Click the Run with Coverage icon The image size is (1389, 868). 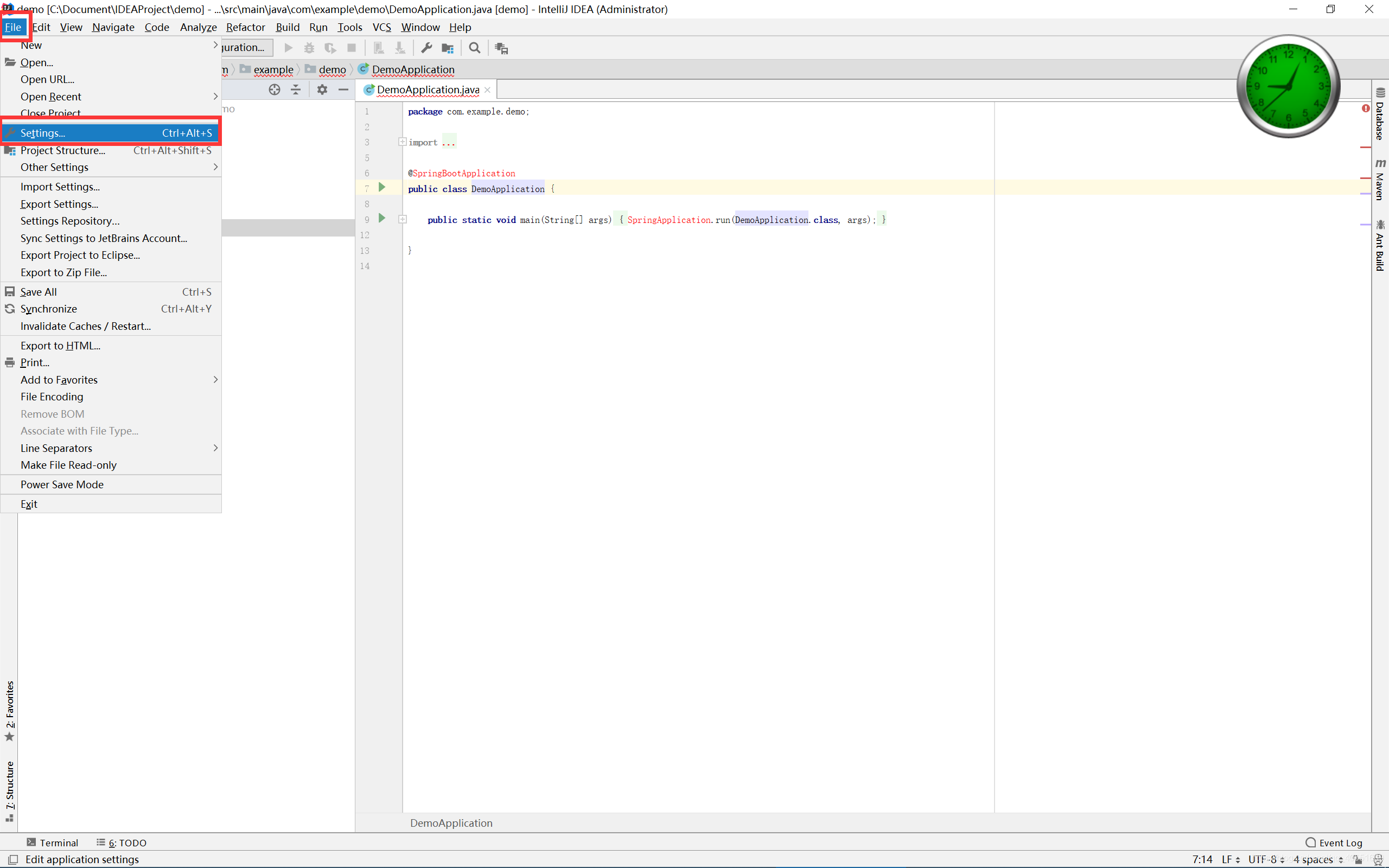[330, 48]
